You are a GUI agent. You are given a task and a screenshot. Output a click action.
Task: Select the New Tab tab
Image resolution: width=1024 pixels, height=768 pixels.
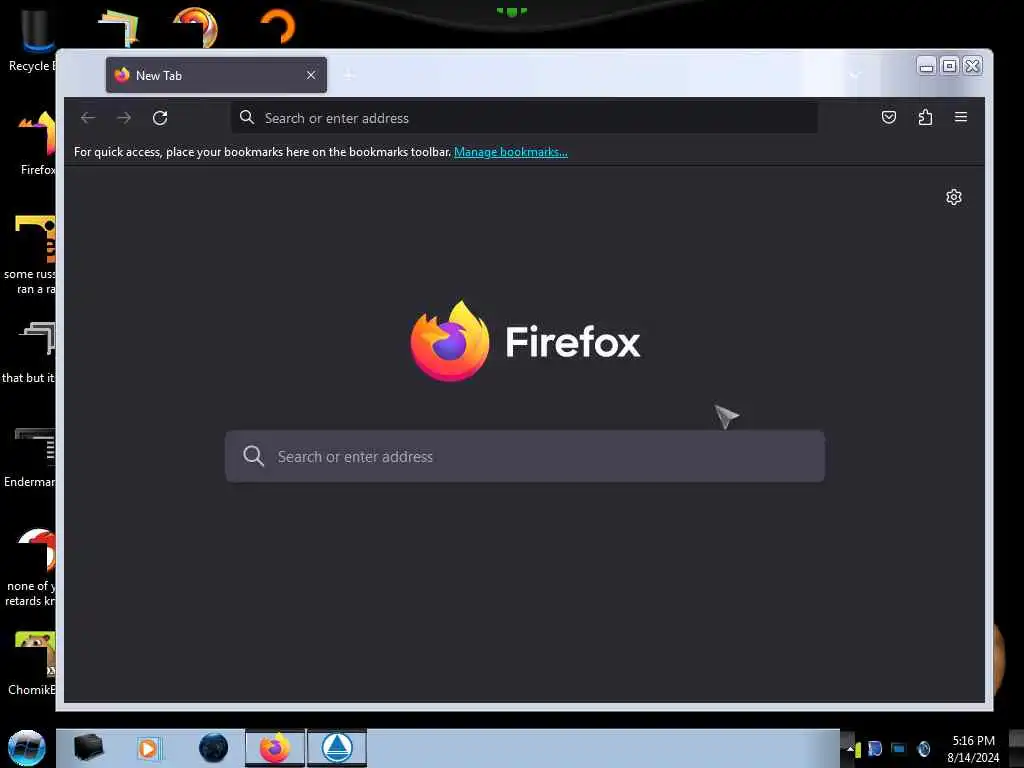point(216,75)
